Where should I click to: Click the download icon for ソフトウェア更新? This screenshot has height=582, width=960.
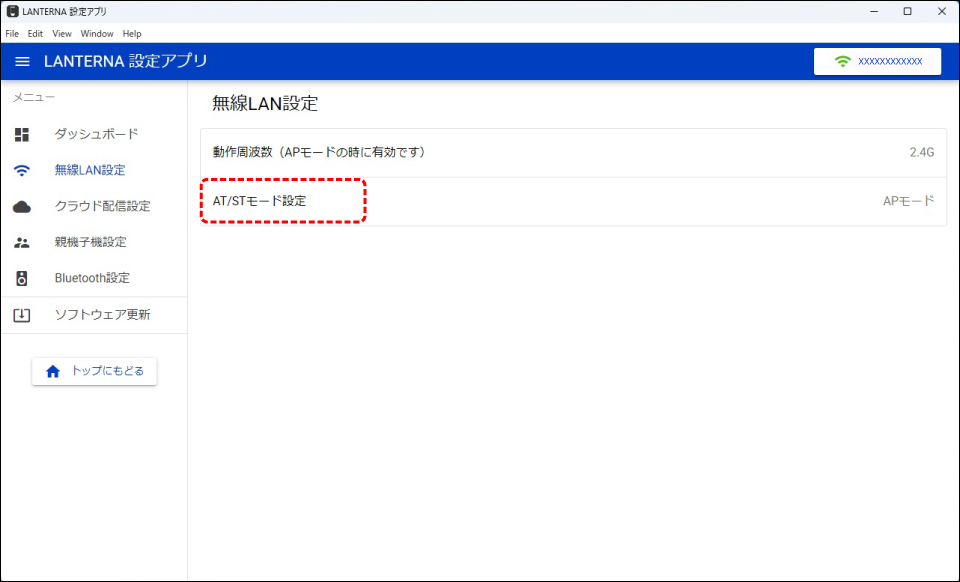(22, 315)
